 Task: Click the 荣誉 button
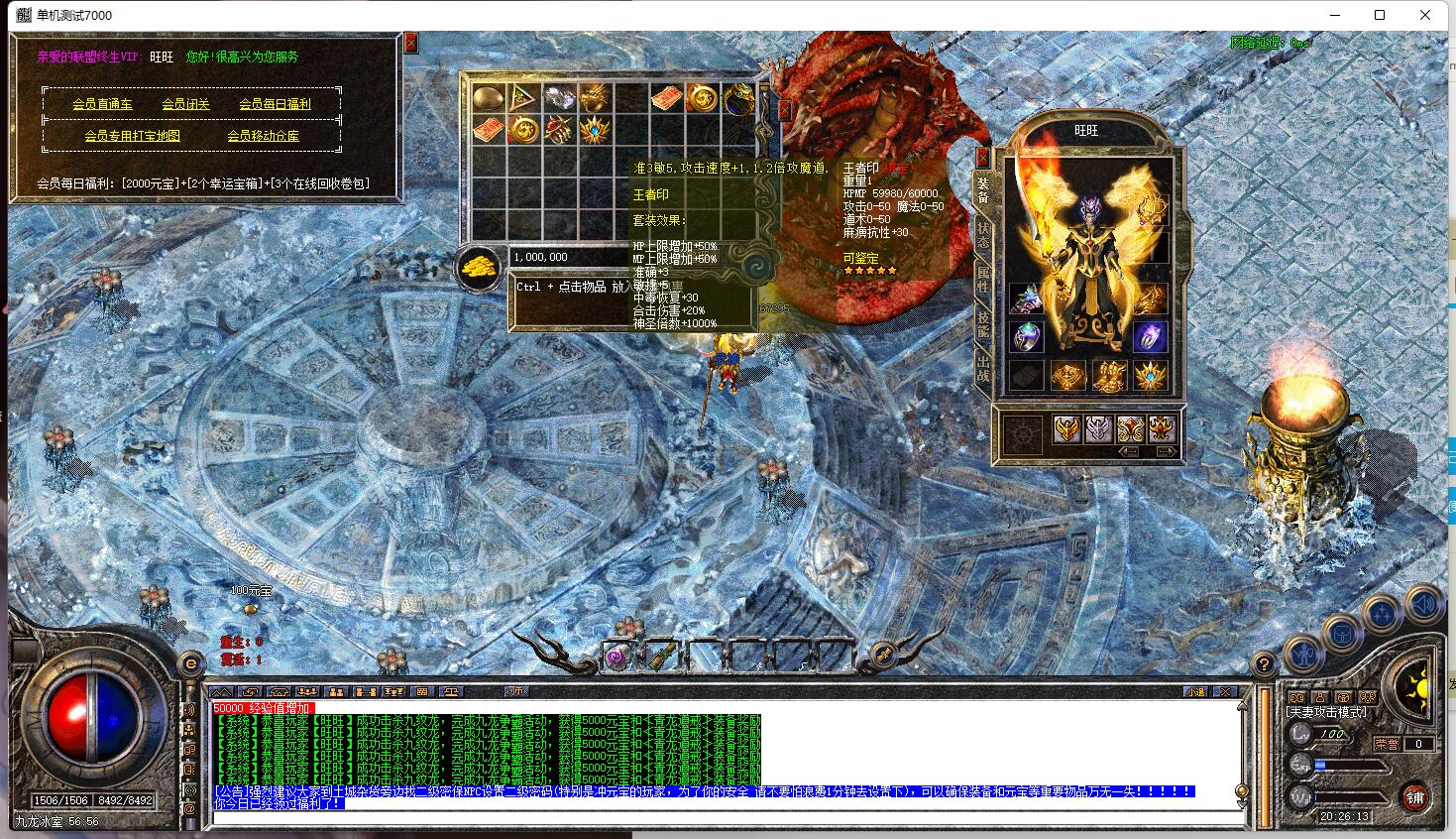coord(1387,743)
